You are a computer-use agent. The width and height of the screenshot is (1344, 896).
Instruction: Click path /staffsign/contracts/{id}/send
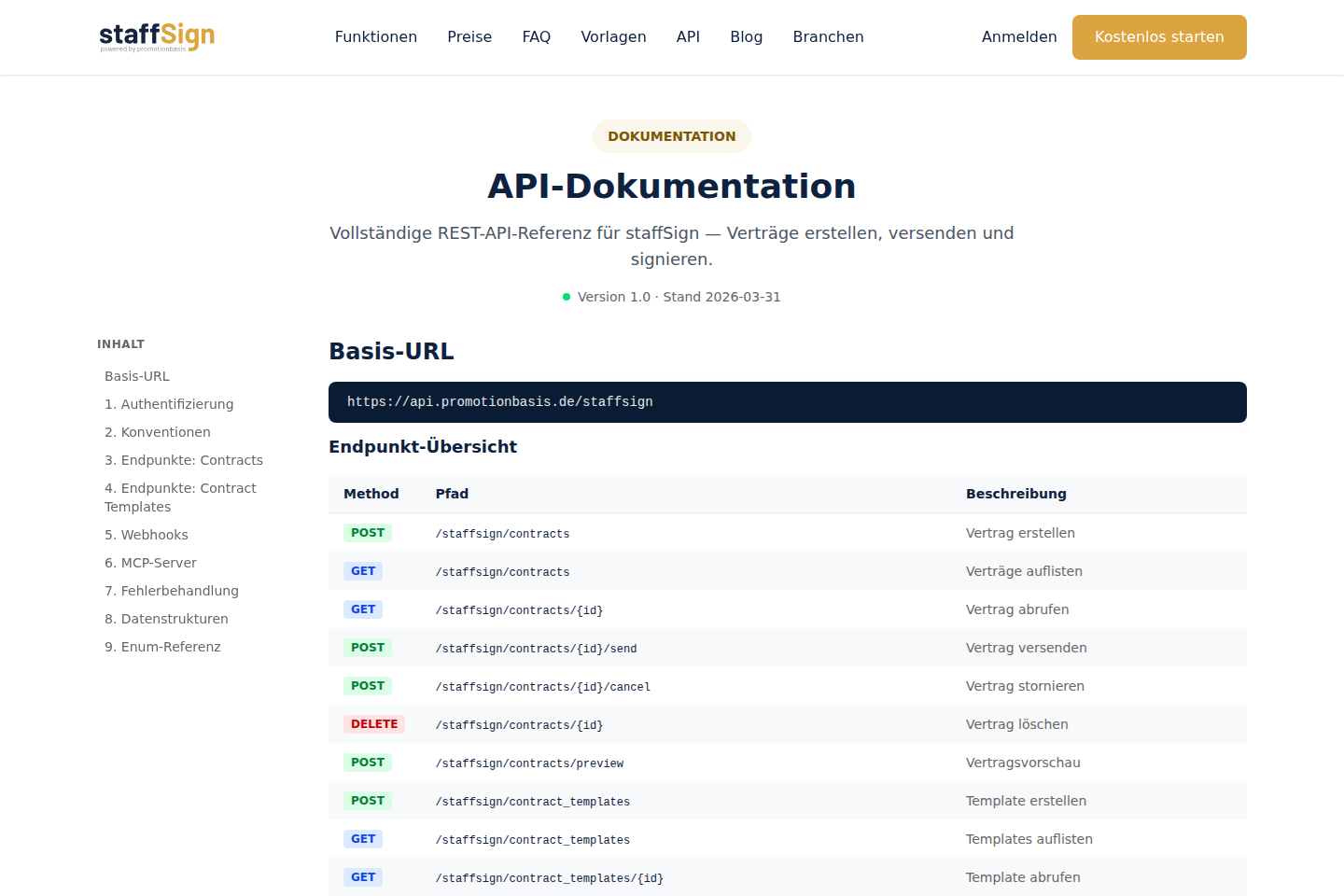pyautogui.click(x=536, y=649)
